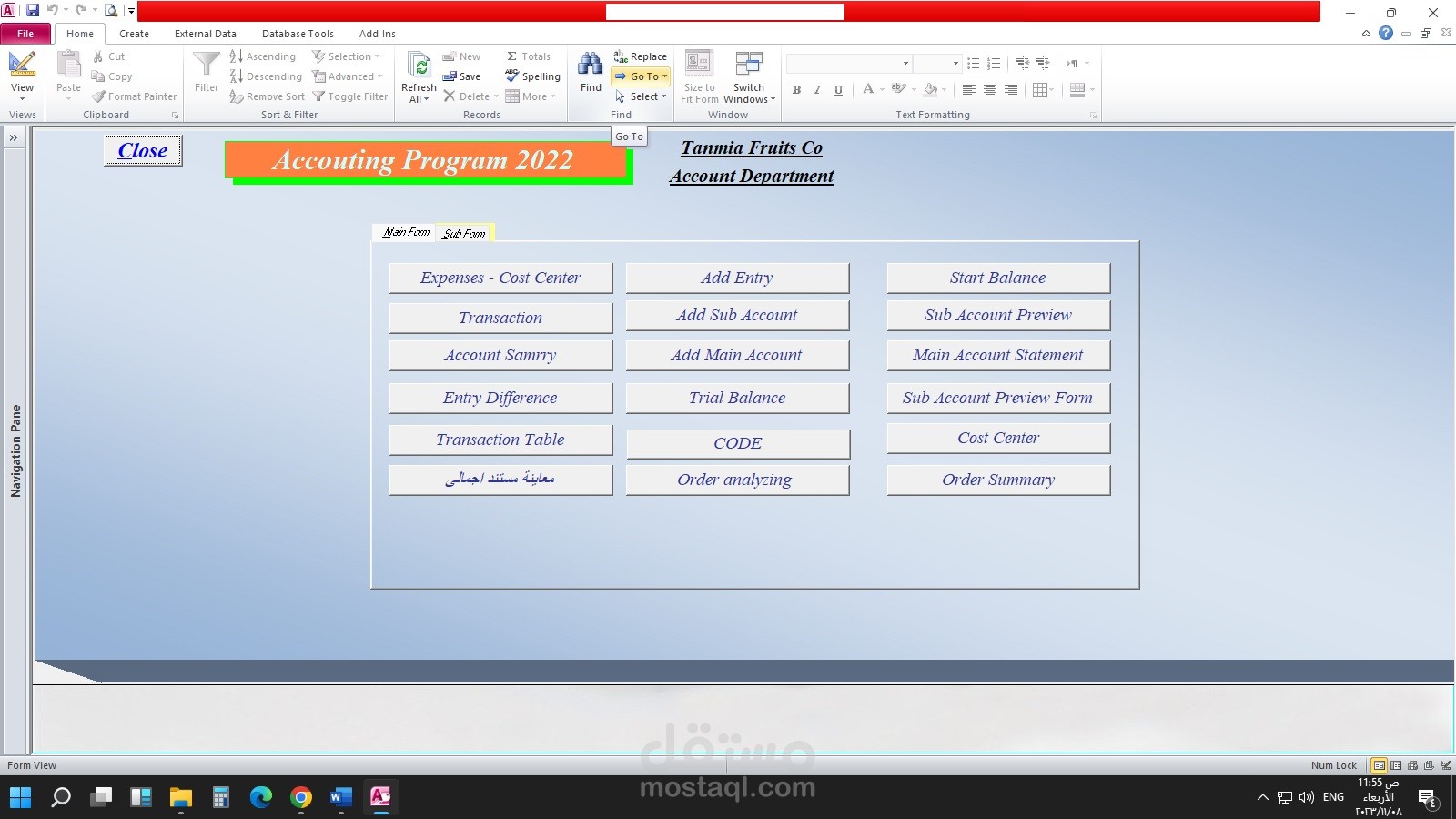Open Sub Account Preview Form

[998, 398]
